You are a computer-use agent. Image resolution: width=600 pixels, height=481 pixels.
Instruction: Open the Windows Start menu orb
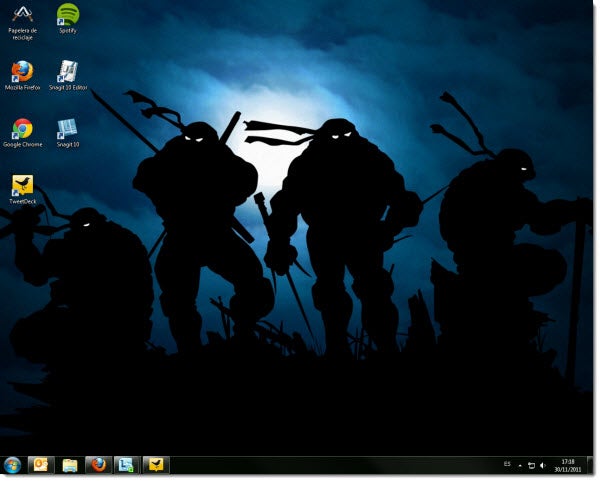point(13,465)
